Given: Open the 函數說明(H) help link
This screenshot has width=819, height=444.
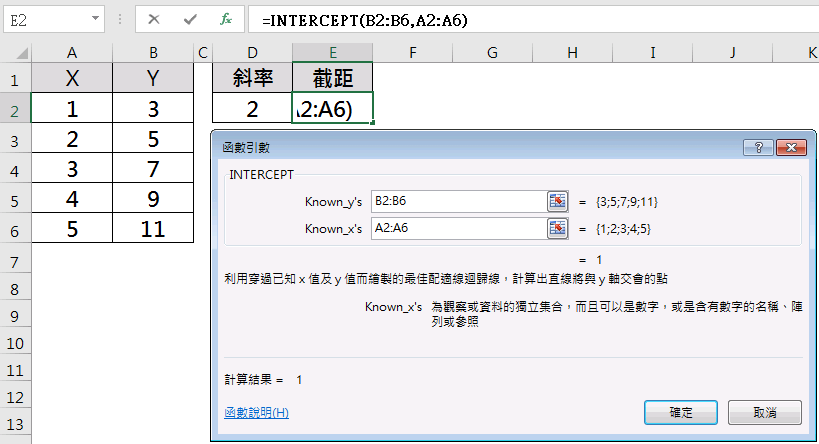Looking at the screenshot, I should tap(257, 412).
